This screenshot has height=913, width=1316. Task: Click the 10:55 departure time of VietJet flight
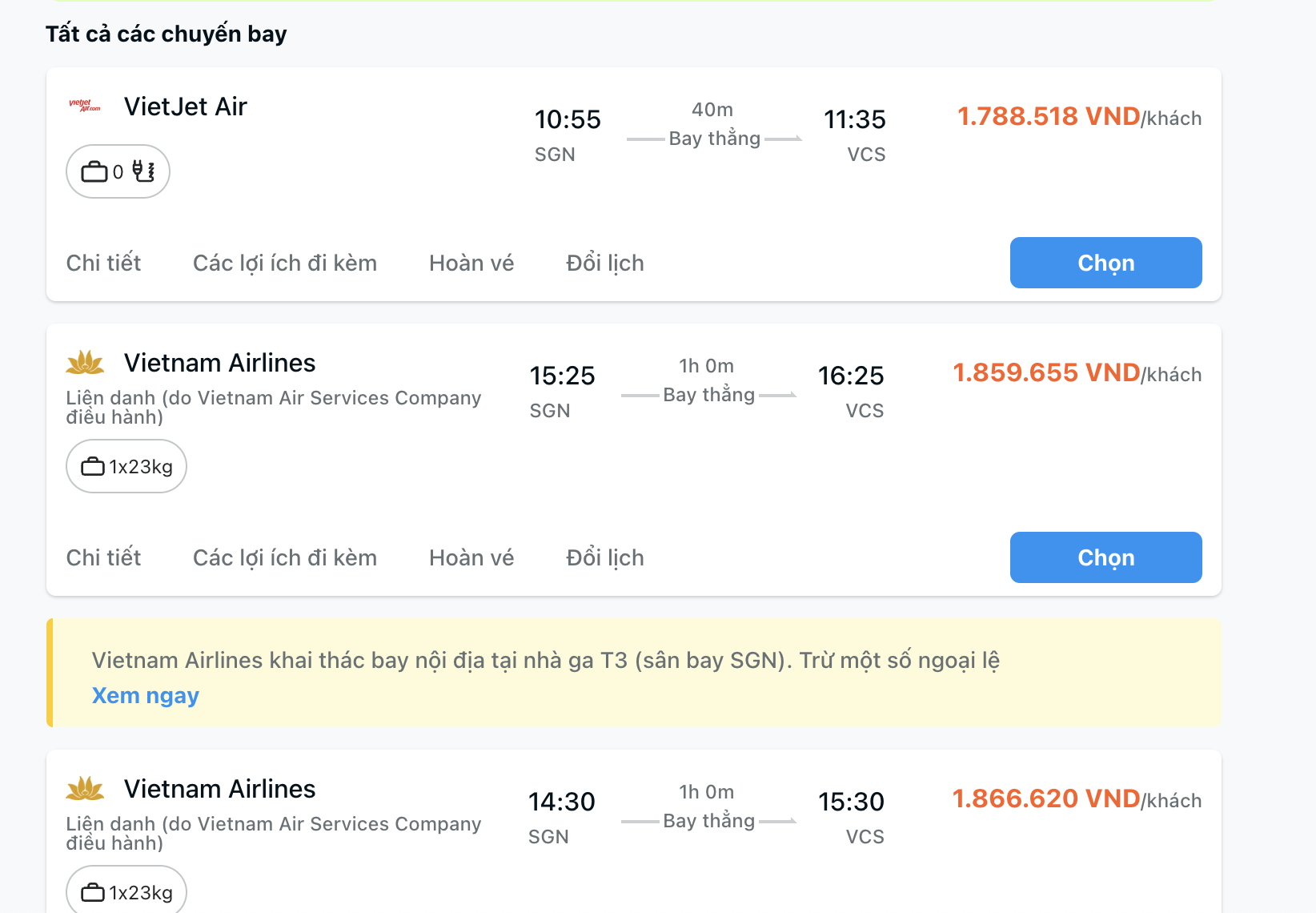click(568, 119)
